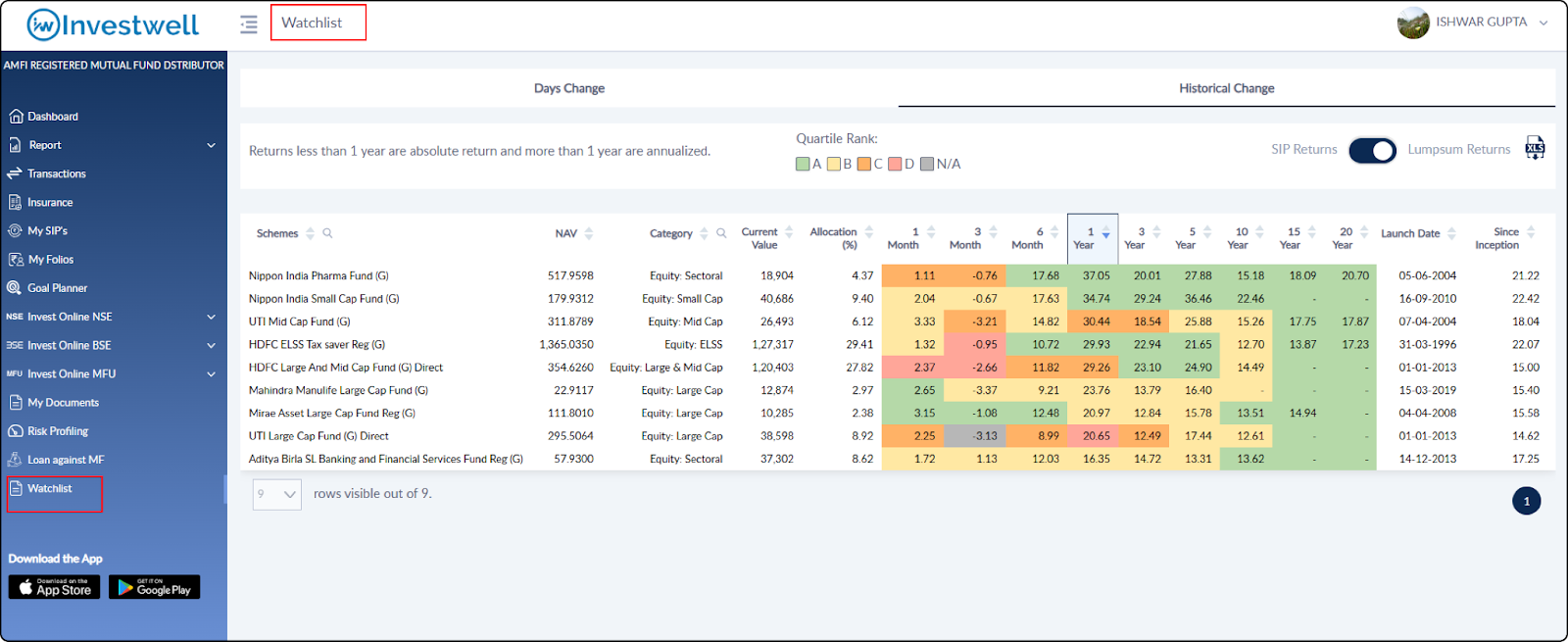
Task: Toggle SIP/Lumpsum Returns switch
Action: [x=1372, y=150]
